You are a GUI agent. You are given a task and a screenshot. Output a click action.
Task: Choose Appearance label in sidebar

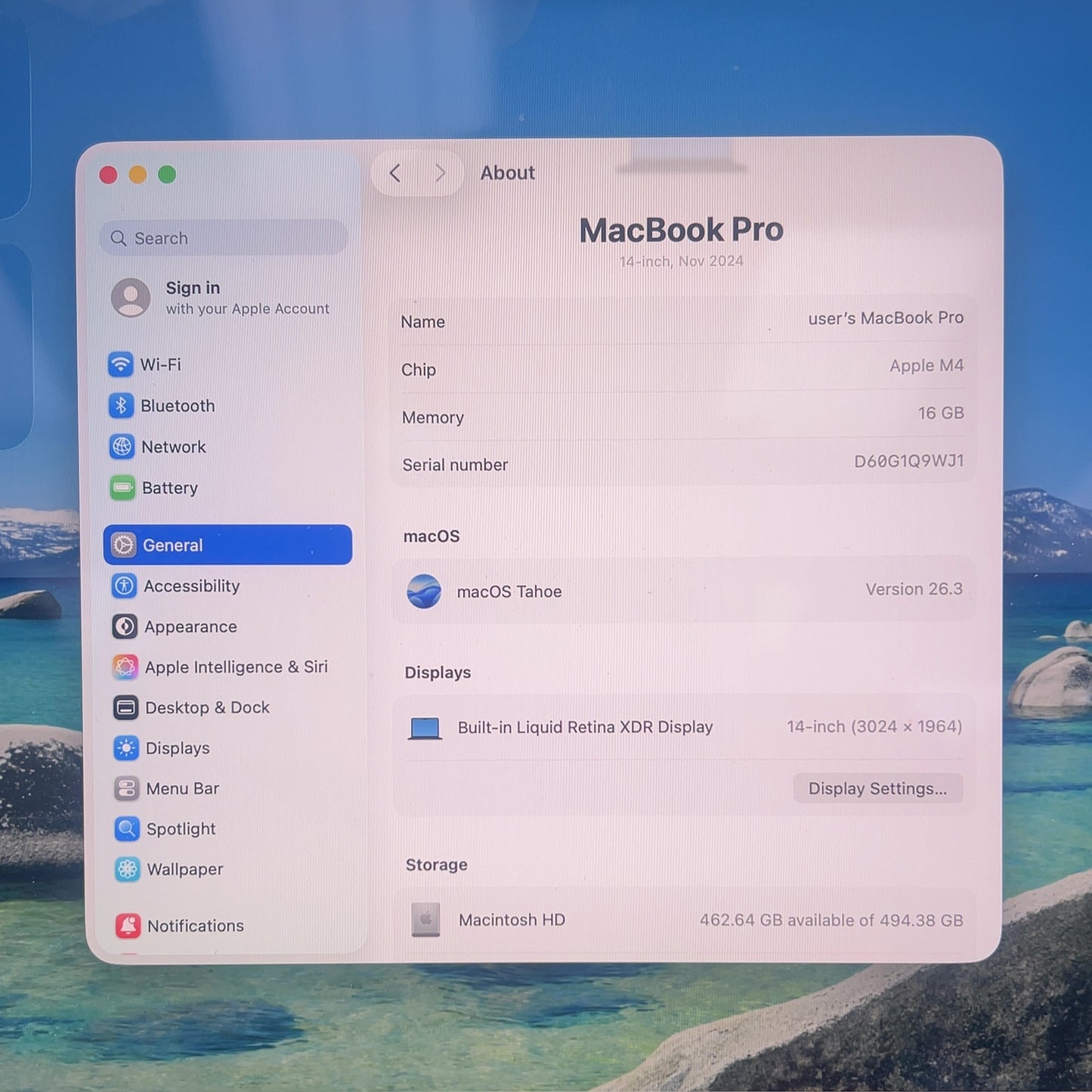[x=190, y=626]
